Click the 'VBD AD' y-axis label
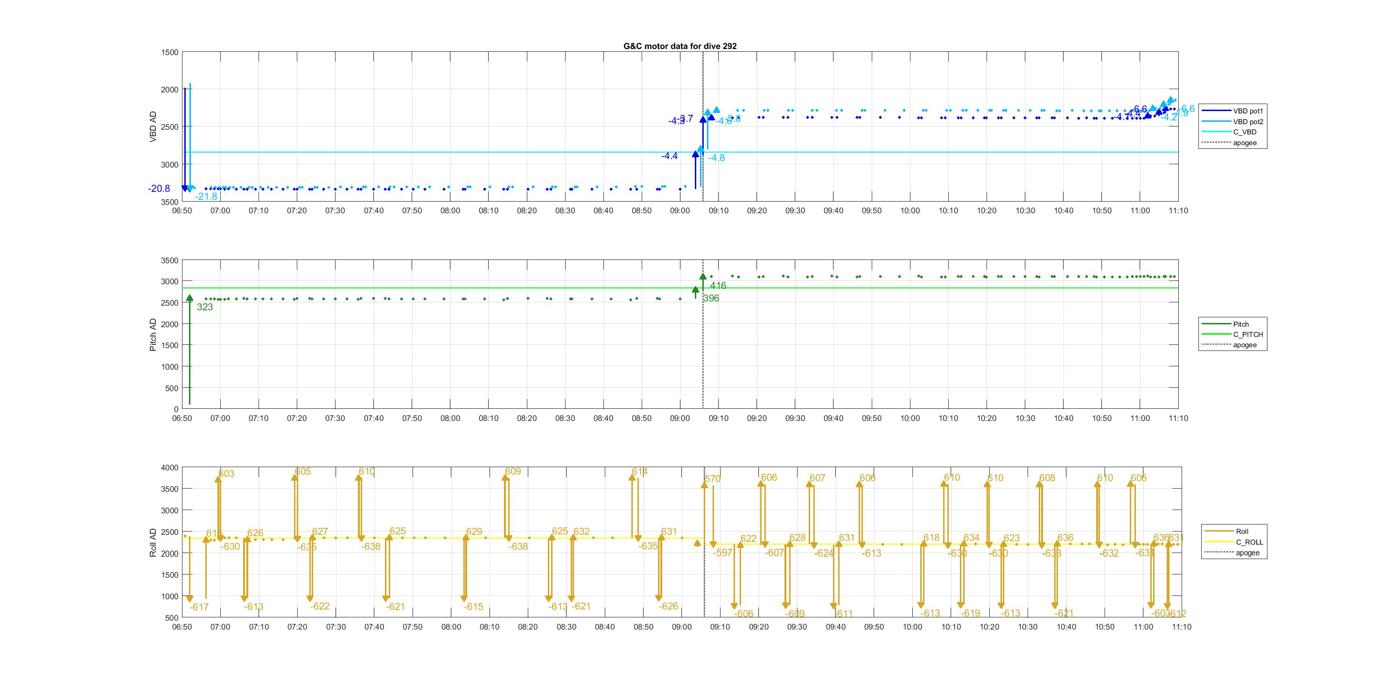The image size is (1400, 693). [153, 127]
